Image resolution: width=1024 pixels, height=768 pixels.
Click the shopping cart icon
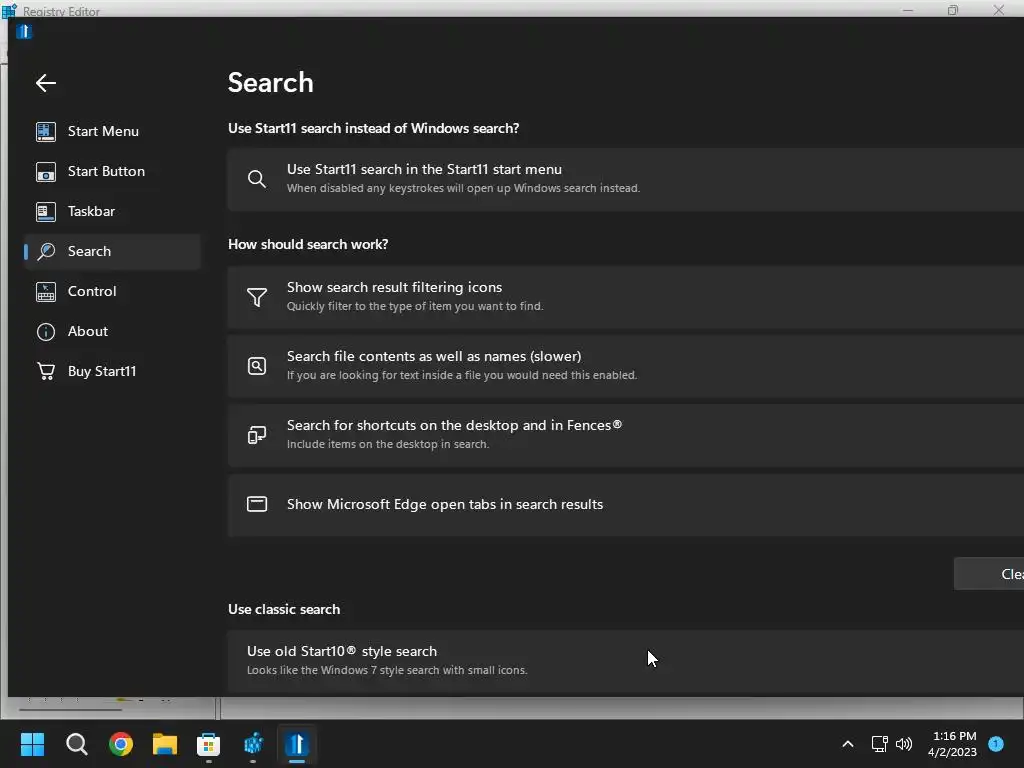click(x=46, y=371)
